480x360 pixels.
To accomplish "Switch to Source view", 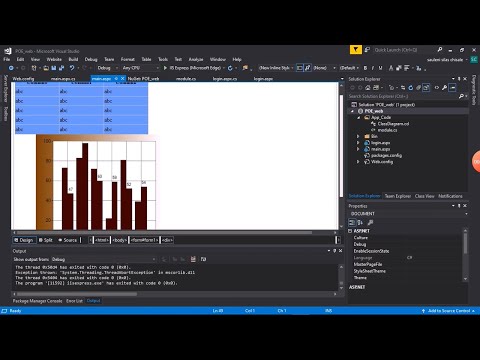I will 68,240.
